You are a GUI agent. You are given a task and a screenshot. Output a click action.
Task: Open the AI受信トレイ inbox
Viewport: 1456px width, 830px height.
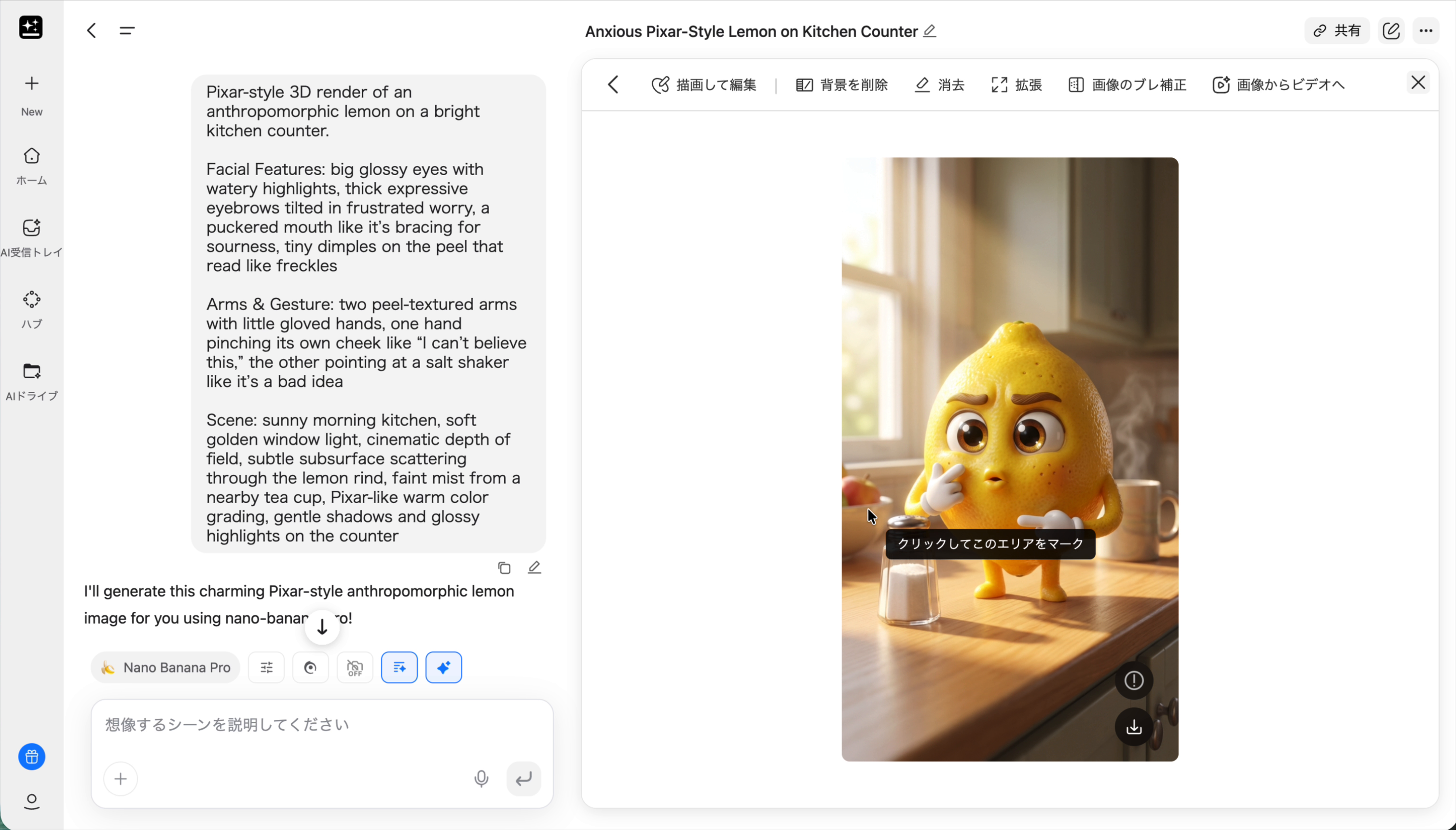tap(31, 228)
